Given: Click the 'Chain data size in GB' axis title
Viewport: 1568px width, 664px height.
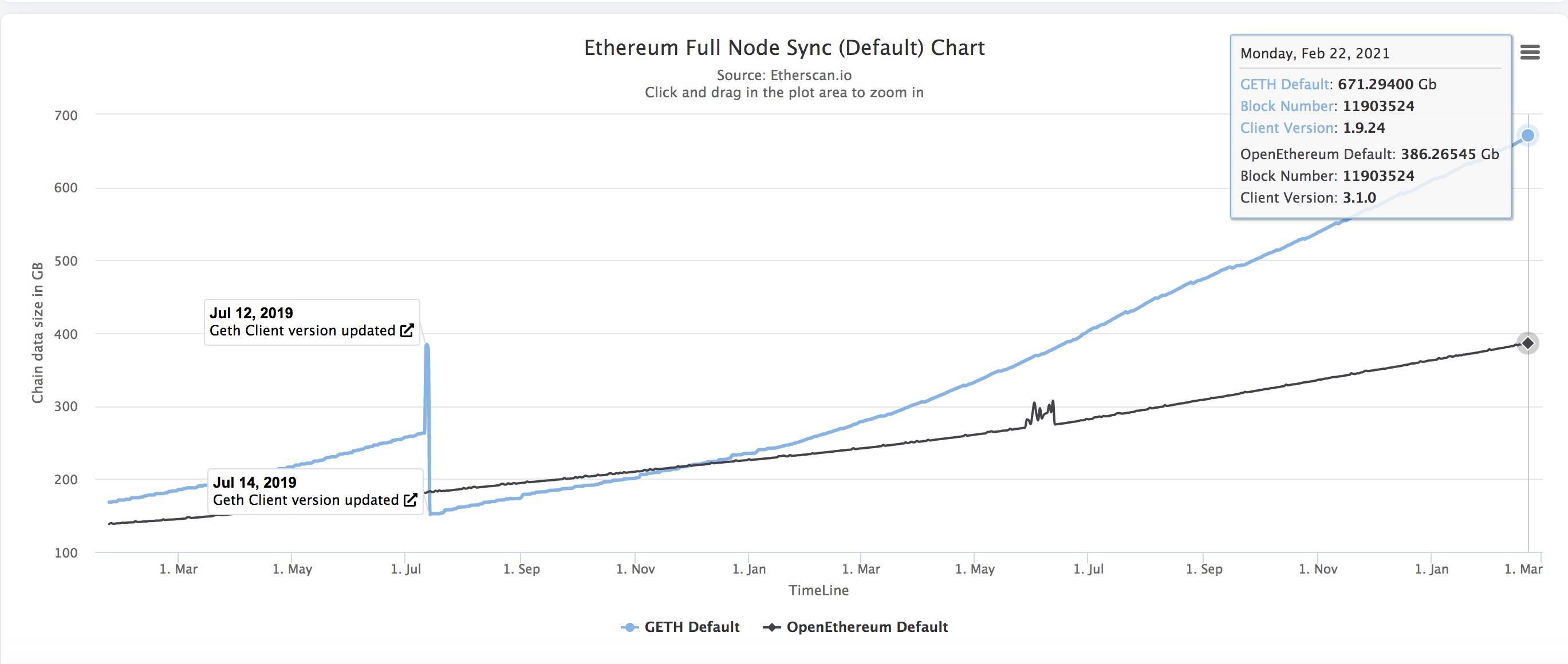Looking at the screenshot, I should [x=38, y=333].
